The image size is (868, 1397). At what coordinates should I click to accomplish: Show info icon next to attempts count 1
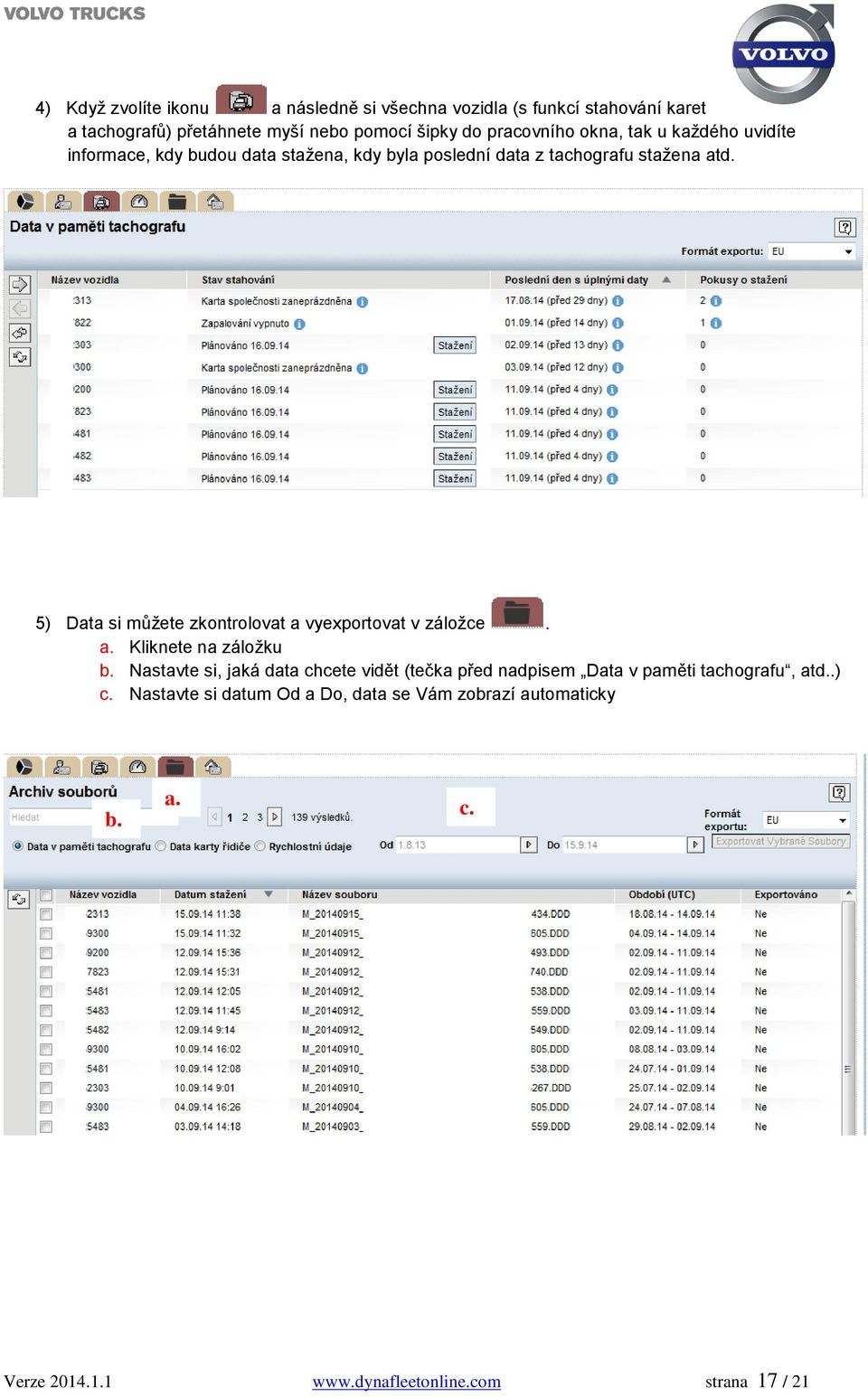[x=715, y=323]
